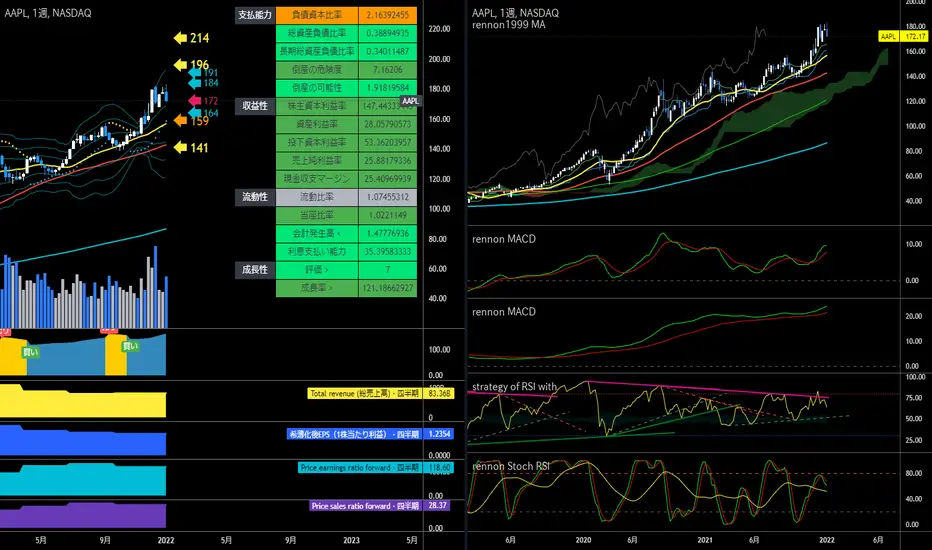Click the value 1.07455312
This screenshot has width=932, height=550.
tap(388, 197)
